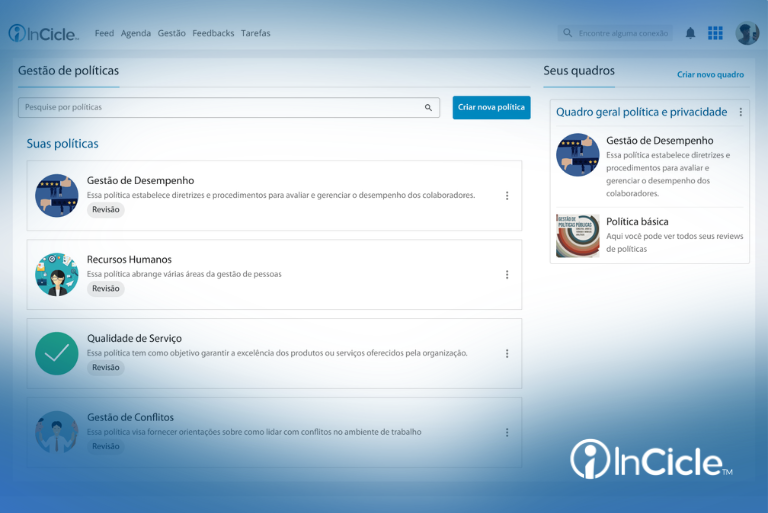Focus the Pesquise por políticas search field
The width and height of the screenshot is (768, 513).
tap(229, 107)
